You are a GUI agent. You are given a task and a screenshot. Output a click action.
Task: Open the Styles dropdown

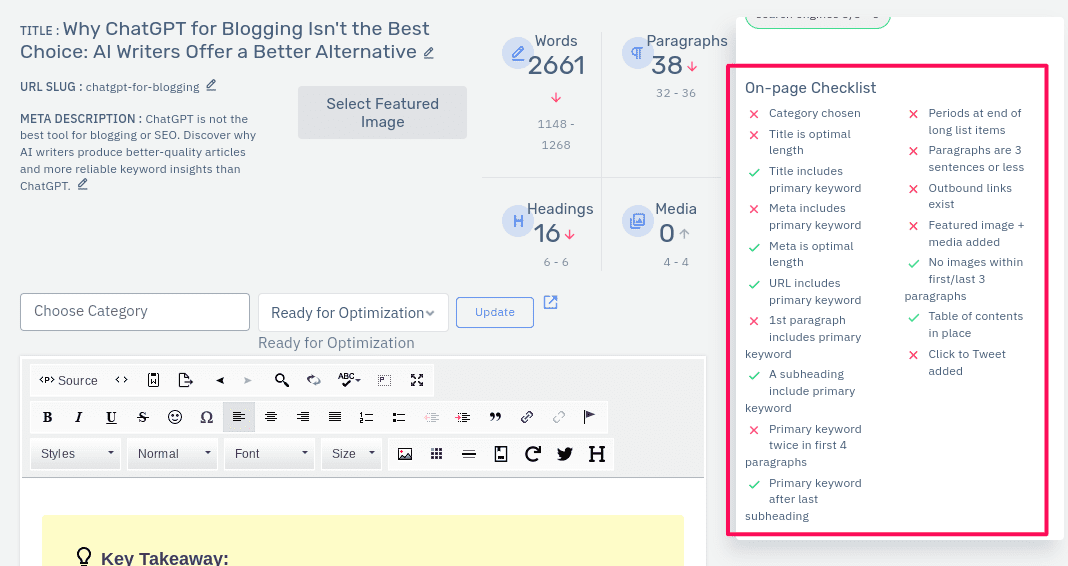click(x=76, y=454)
